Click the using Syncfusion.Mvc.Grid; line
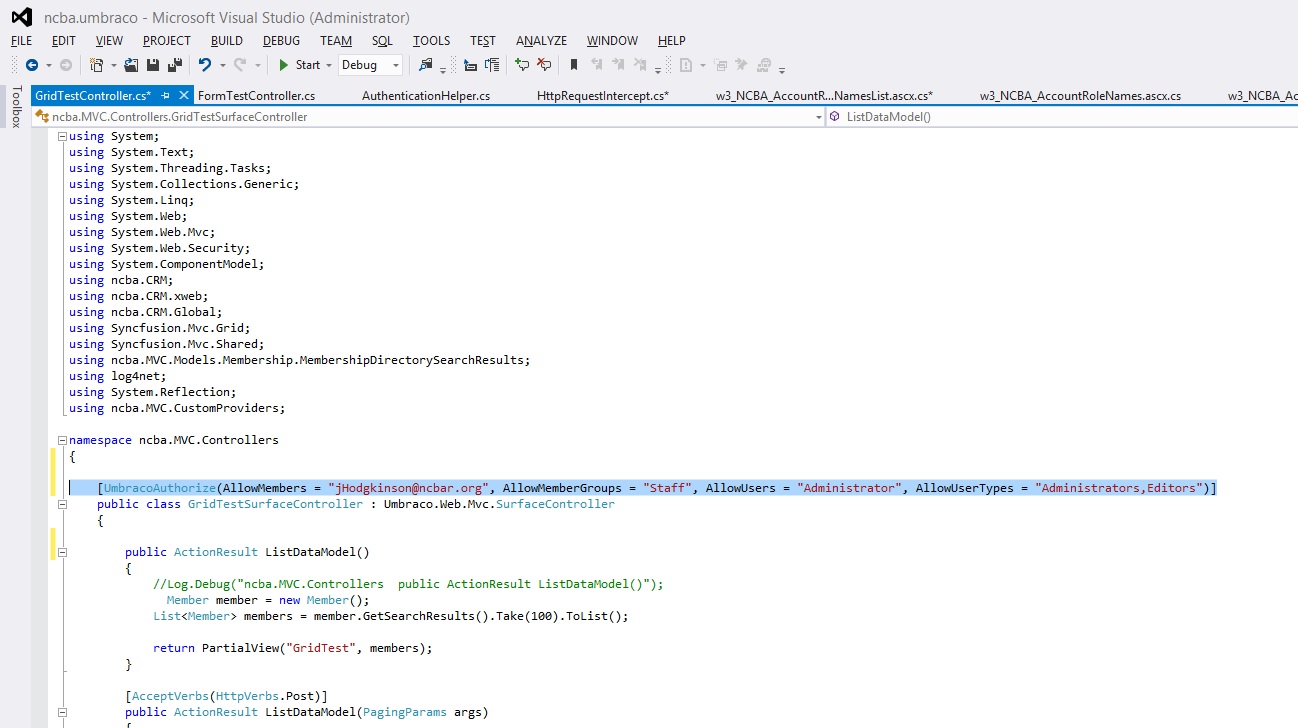This screenshot has height=728, width=1298. coord(160,328)
